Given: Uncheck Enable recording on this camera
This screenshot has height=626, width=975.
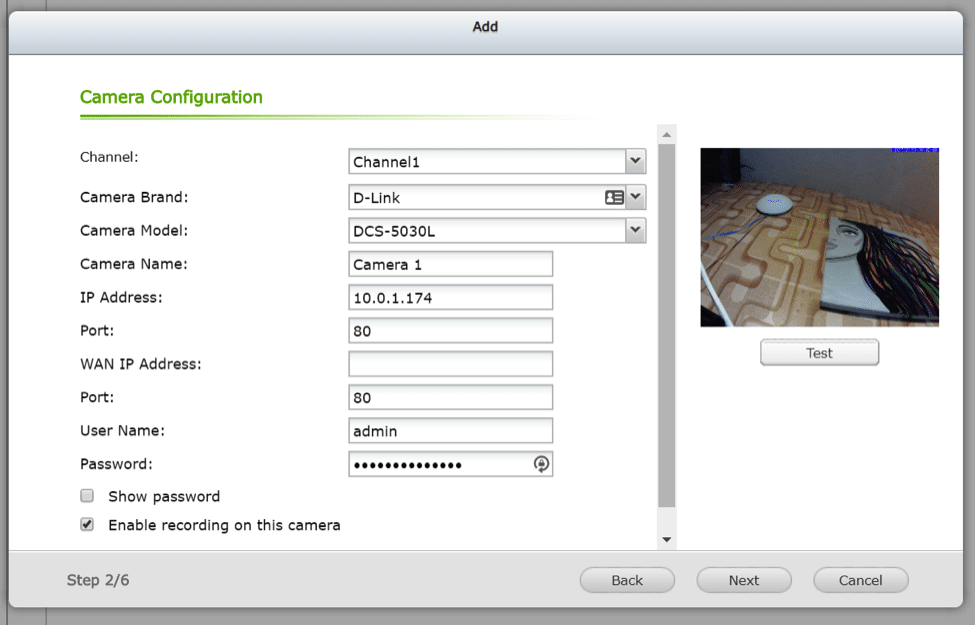Looking at the screenshot, I should point(87,524).
